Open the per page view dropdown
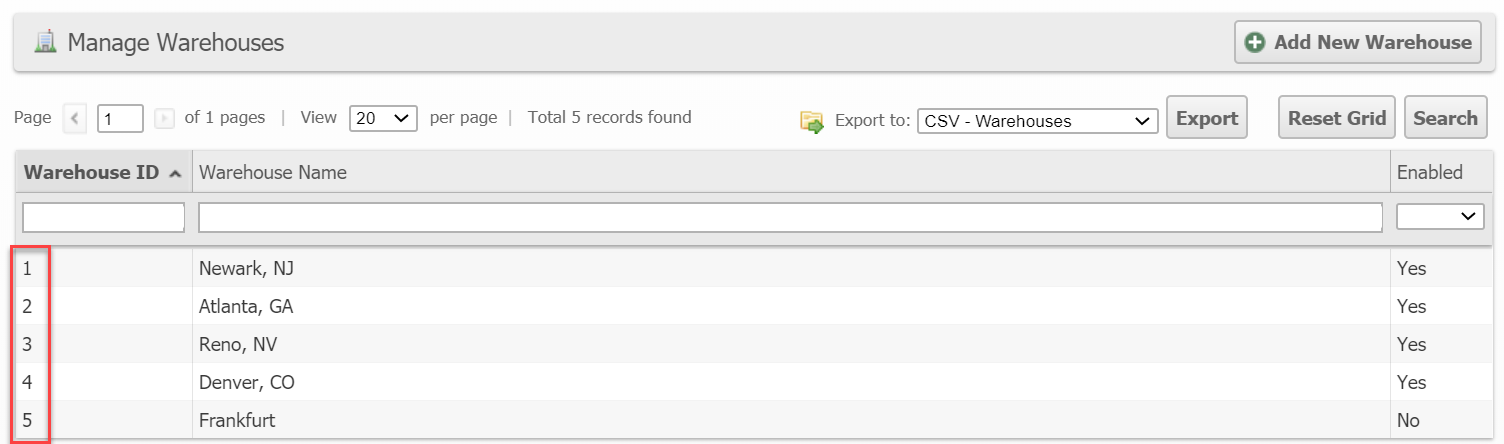Image resolution: width=1504 pixels, height=444 pixels. pos(383,118)
